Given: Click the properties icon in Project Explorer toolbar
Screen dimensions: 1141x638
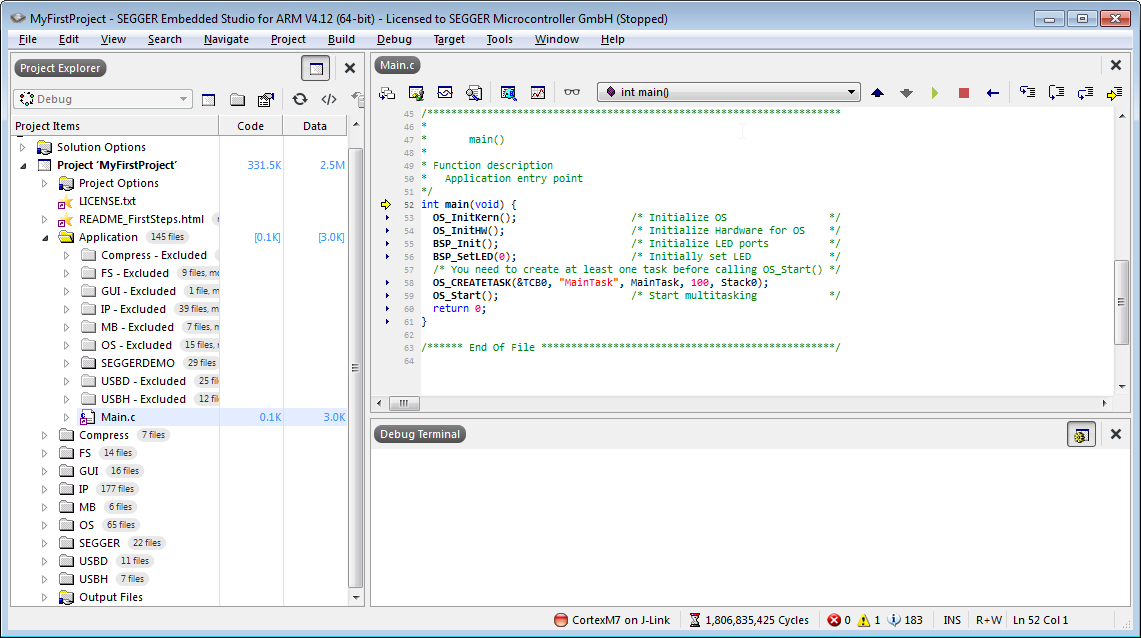Looking at the screenshot, I should tap(266, 100).
